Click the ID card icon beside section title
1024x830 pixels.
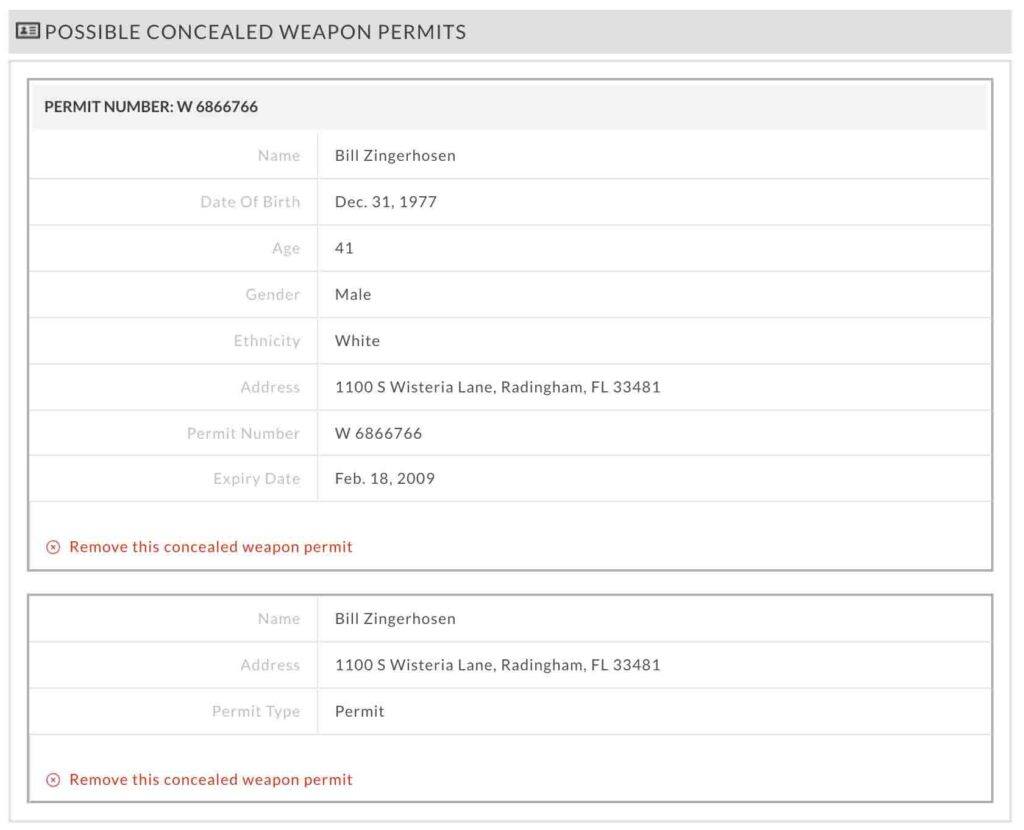(x=27, y=31)
